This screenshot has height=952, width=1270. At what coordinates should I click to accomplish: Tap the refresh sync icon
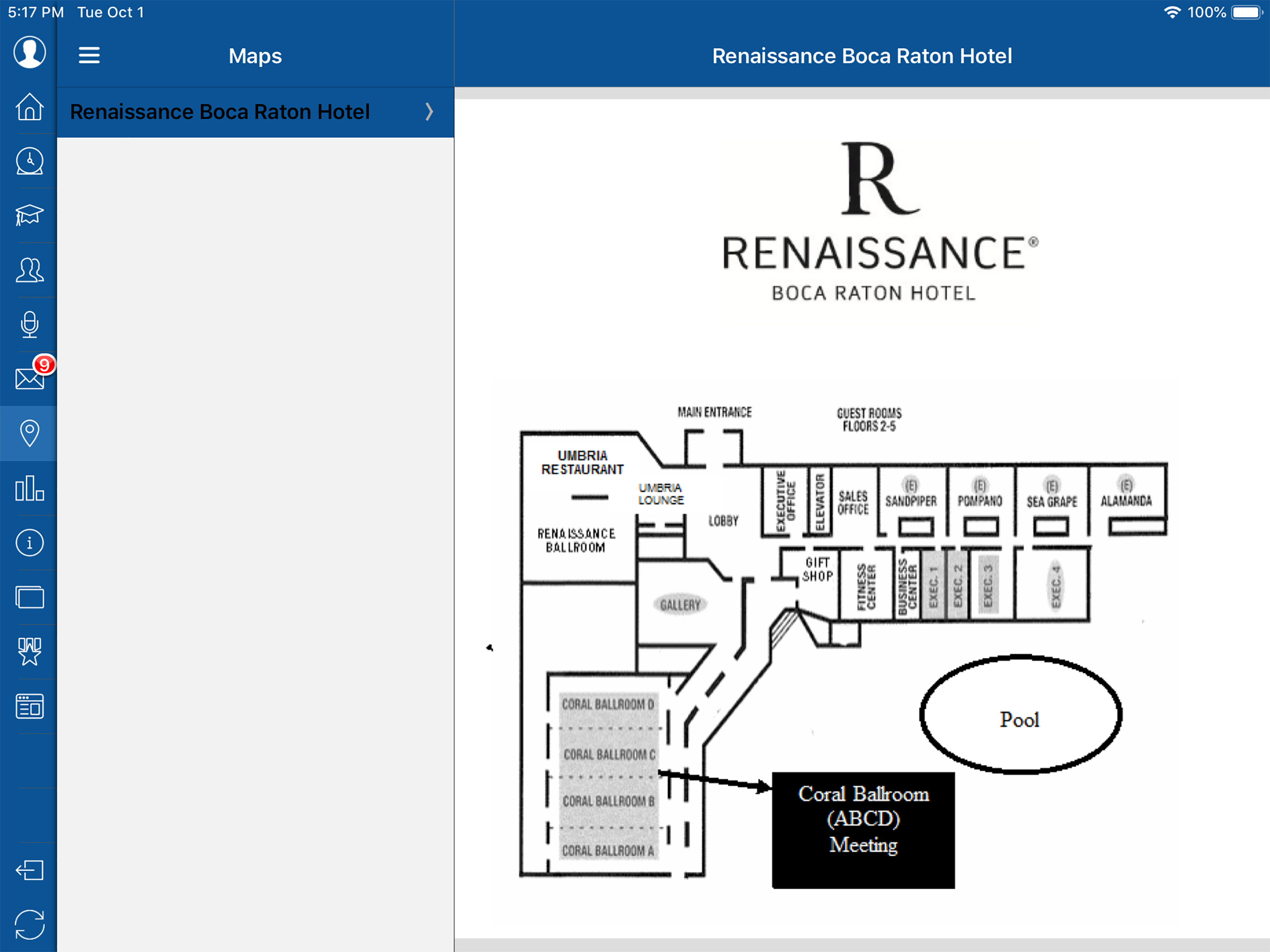coord(29,925)
